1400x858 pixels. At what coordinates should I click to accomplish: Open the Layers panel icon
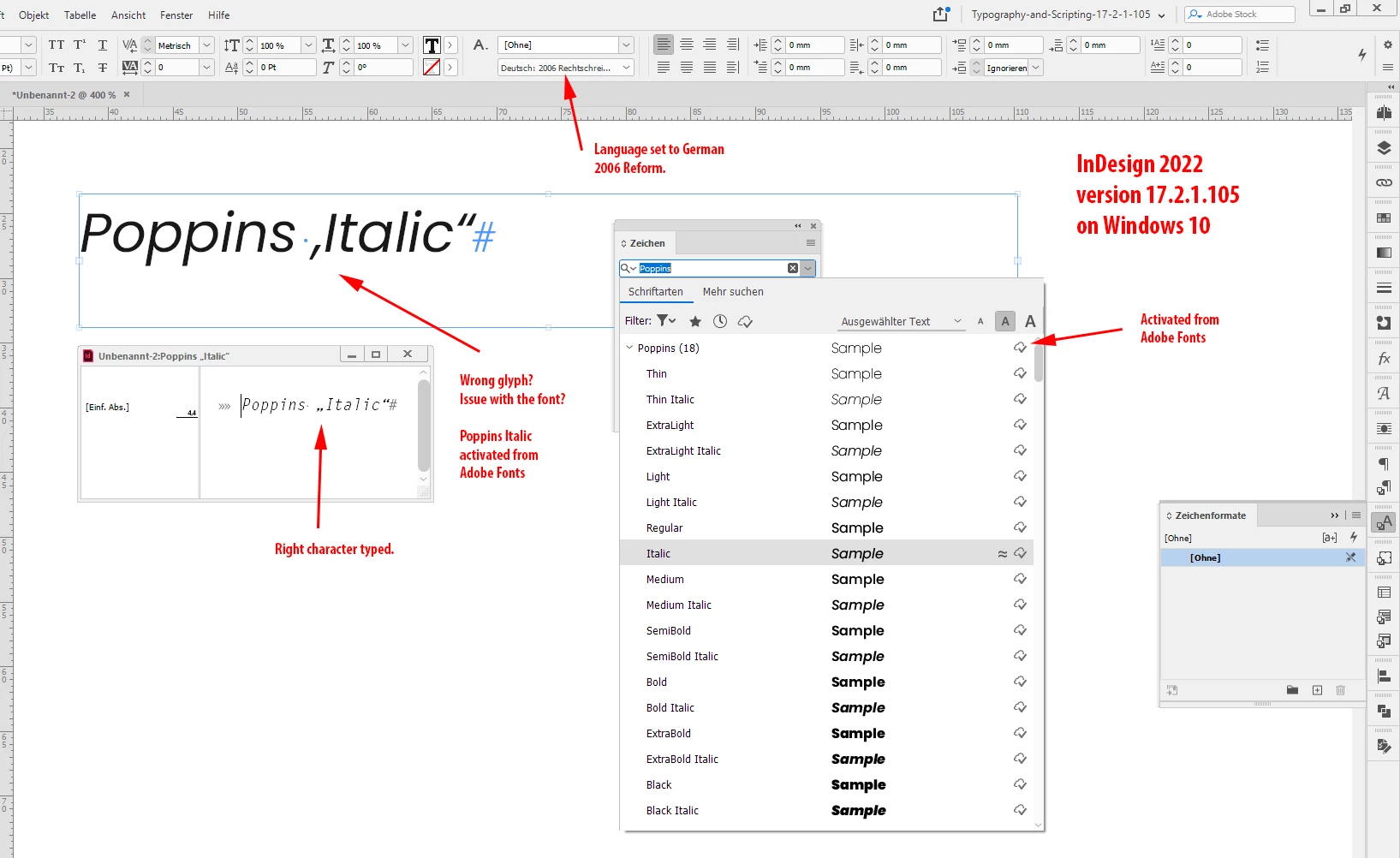1384,147
